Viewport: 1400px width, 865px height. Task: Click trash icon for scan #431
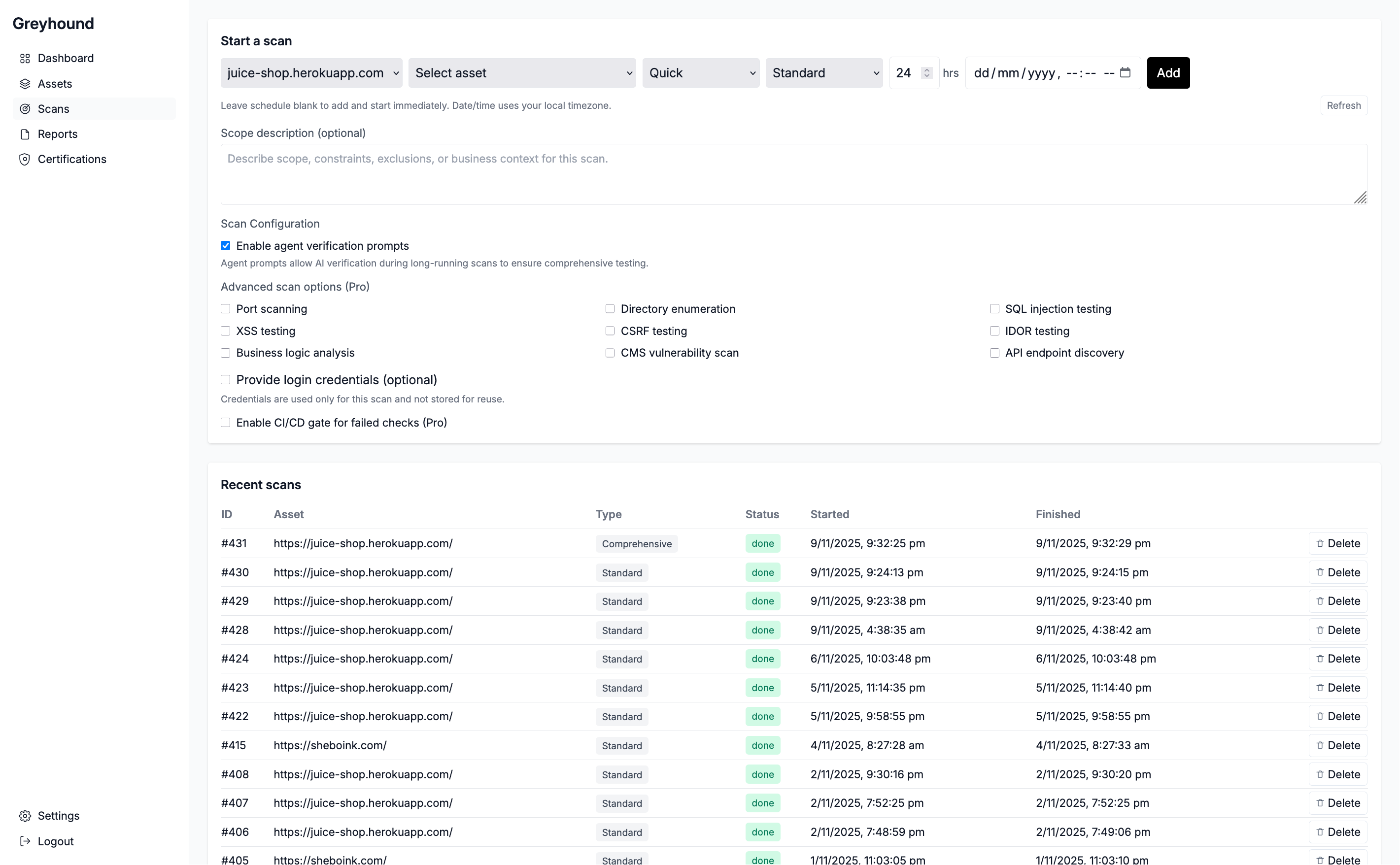tap(1320, 543)
